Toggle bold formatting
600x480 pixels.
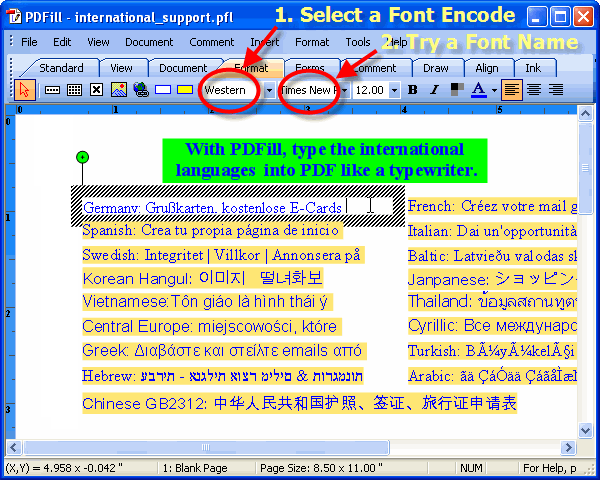[412, 90]
